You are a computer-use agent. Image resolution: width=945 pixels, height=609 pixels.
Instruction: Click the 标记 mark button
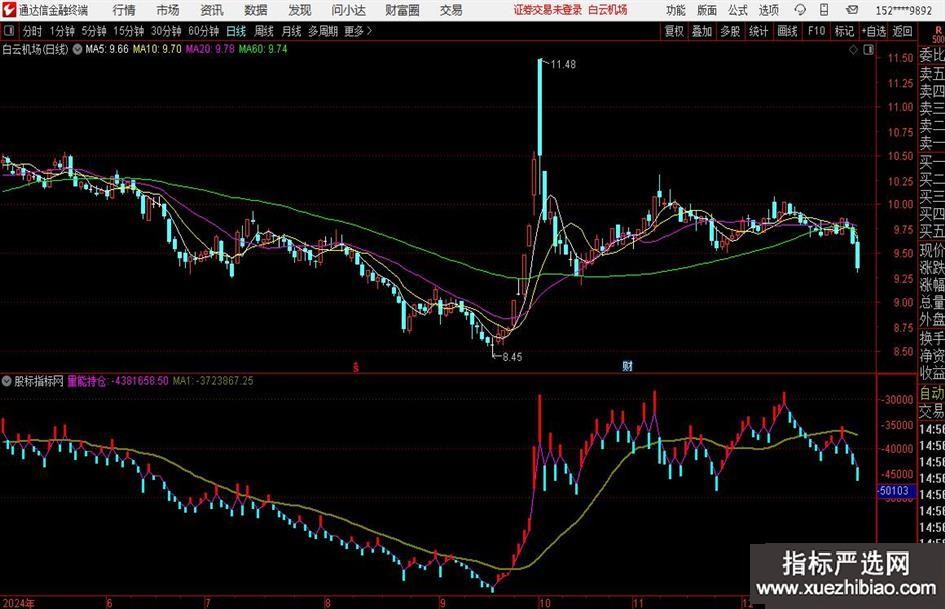[844, 31]
